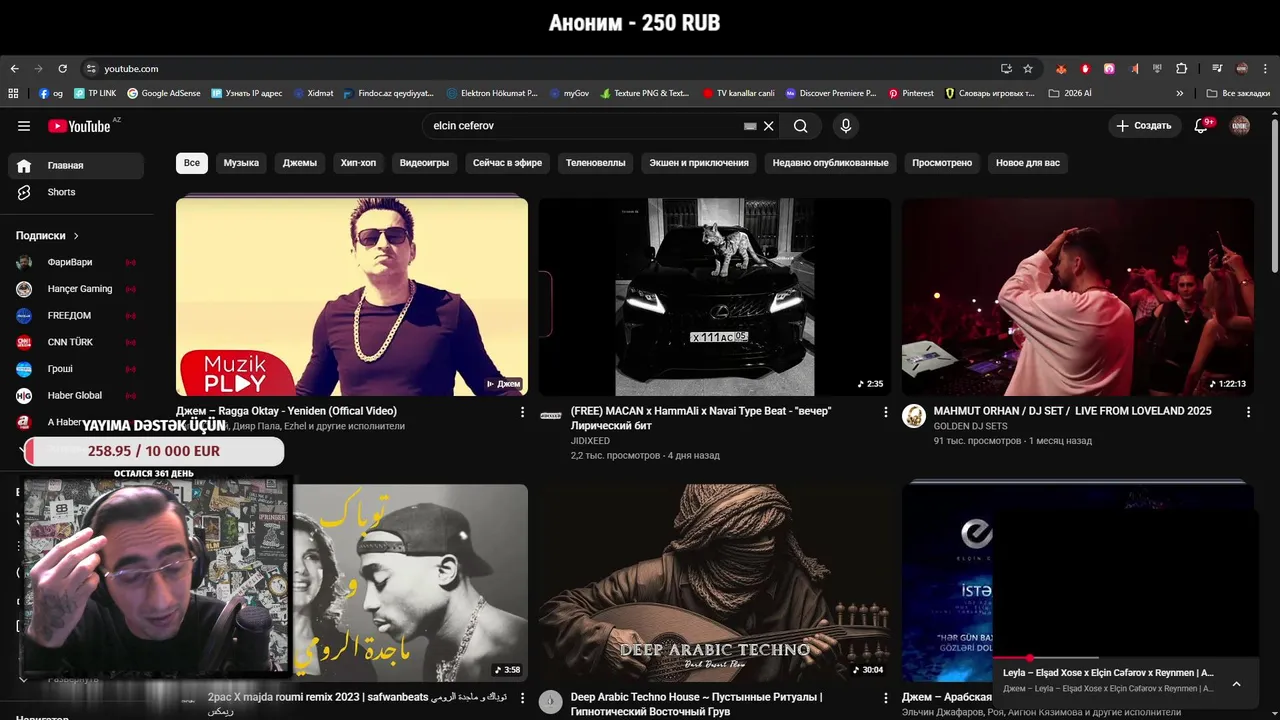Open the notifications bell
The image size is (1280, 720).
(x=1202, y=126)
